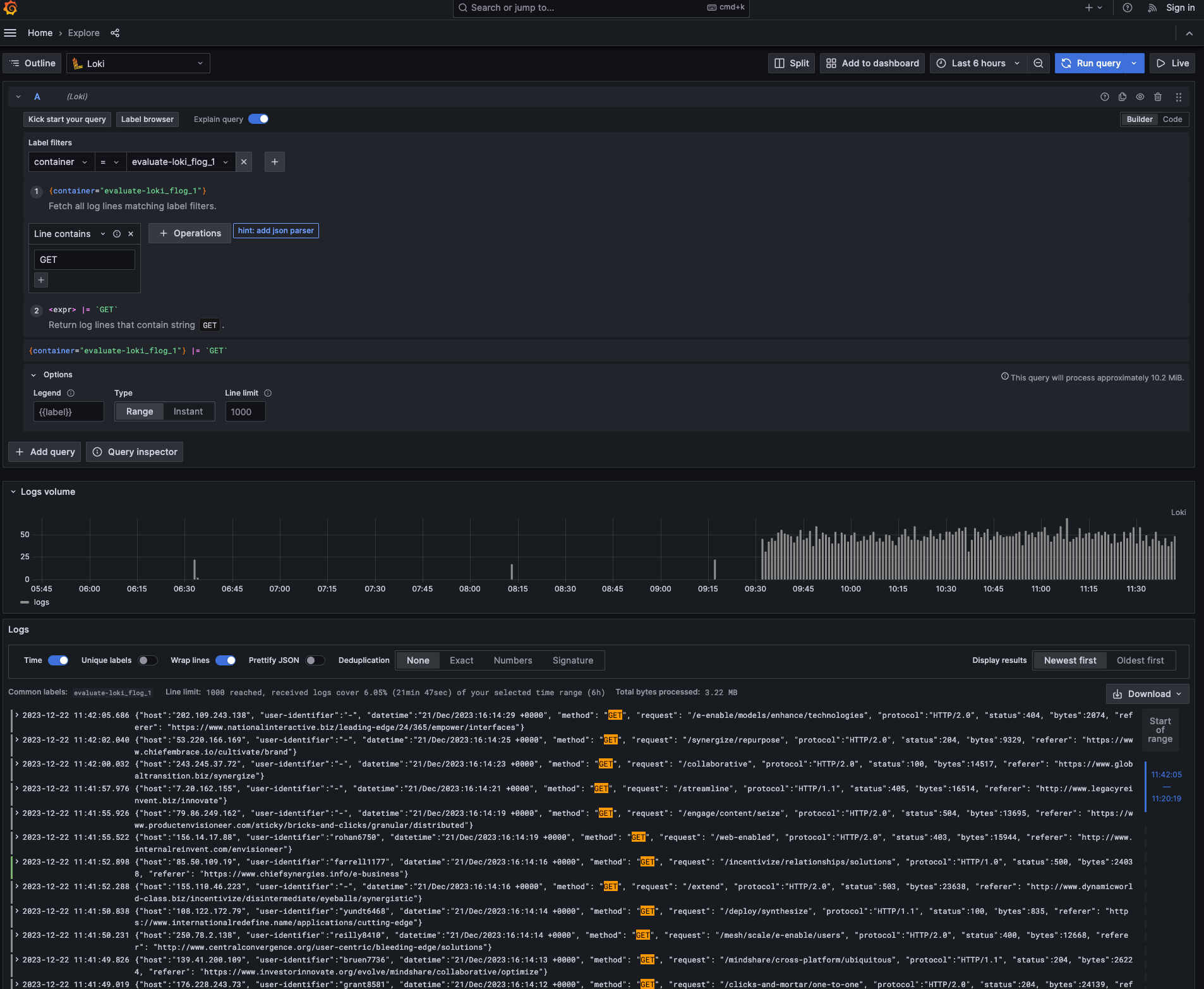
Task: Open the Download logs dropdown
Action: 1147,694
